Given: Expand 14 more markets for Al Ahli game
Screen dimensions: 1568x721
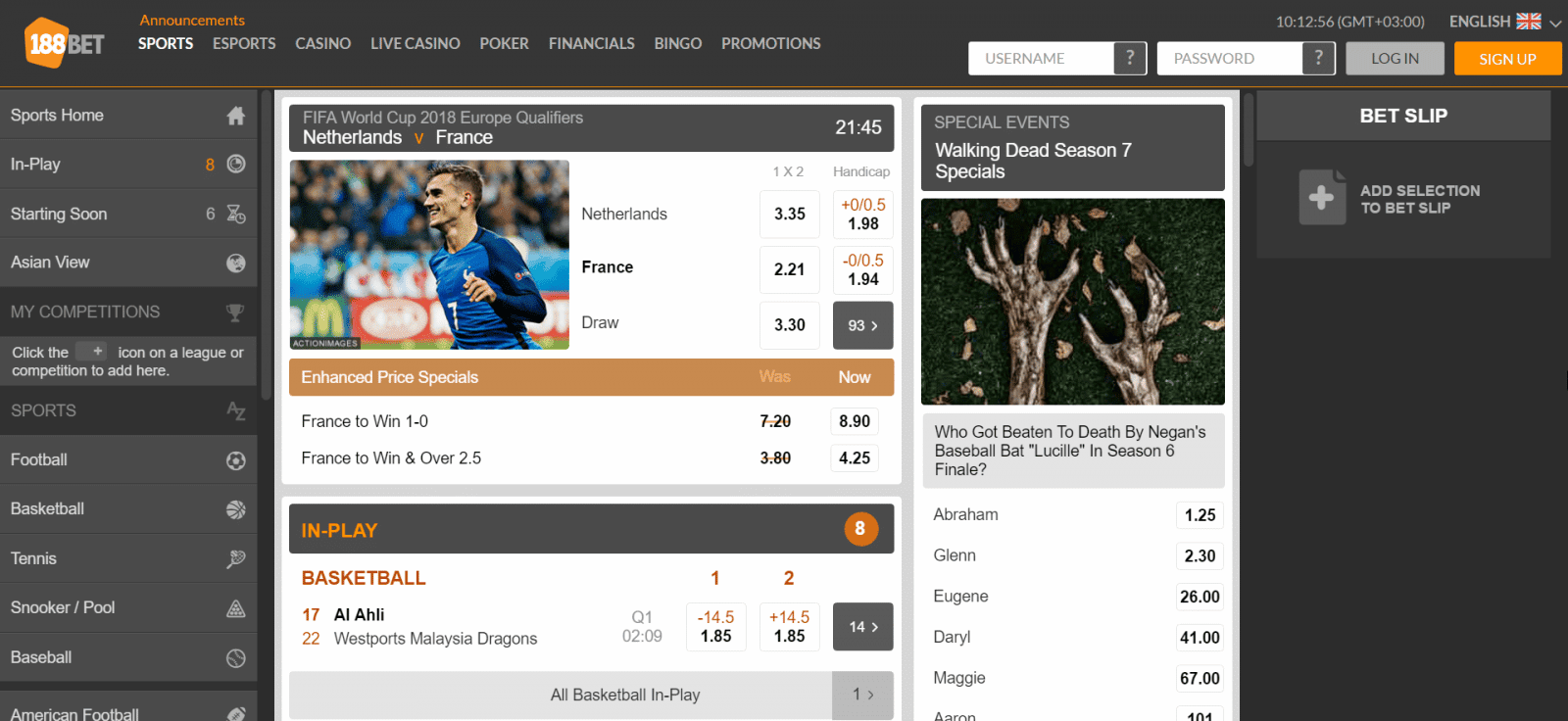Looking at the screenshot, I should pos(862,627).
